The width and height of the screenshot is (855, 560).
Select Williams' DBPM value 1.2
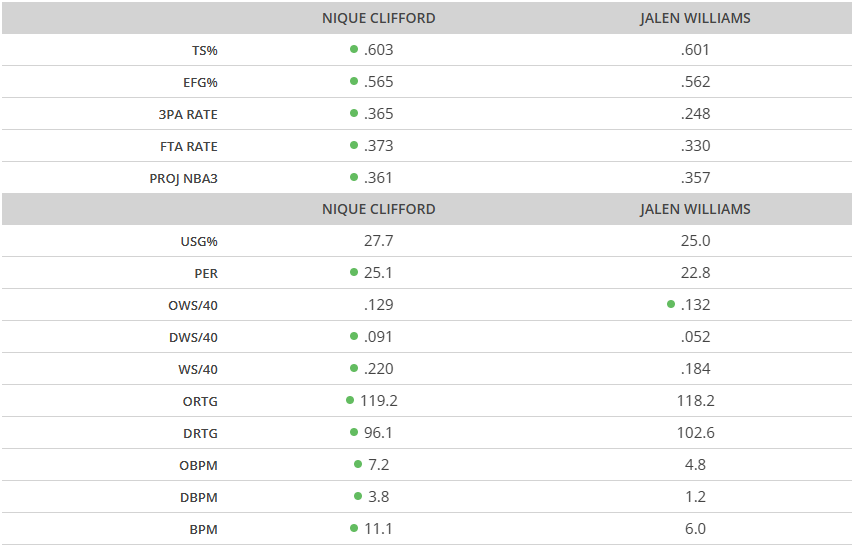695,497
